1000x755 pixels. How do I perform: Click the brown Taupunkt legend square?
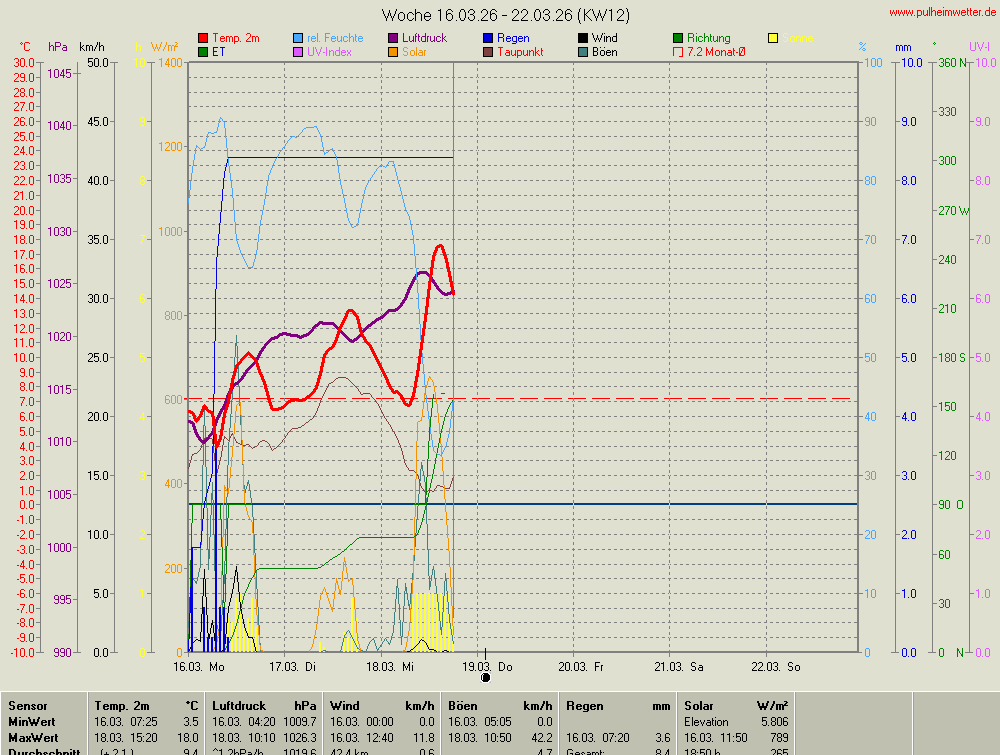pyautogui.click(x=489, y=52)
